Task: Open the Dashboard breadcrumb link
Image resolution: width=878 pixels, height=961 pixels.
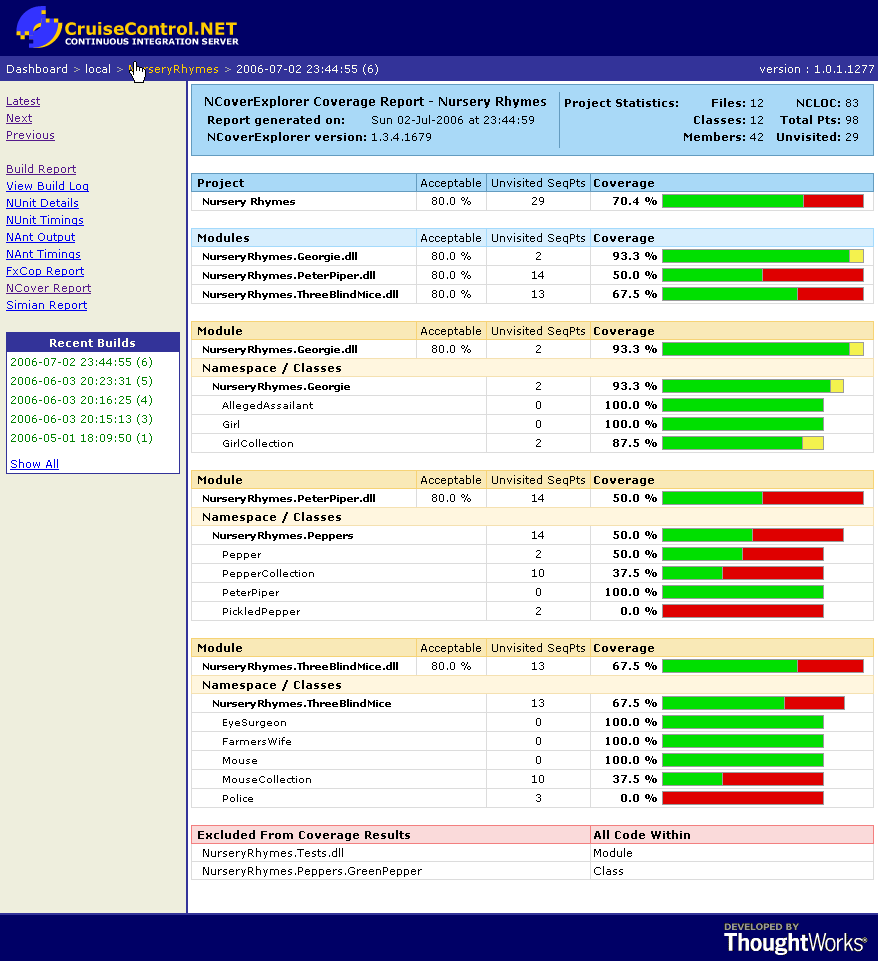Action: point(37,69)
